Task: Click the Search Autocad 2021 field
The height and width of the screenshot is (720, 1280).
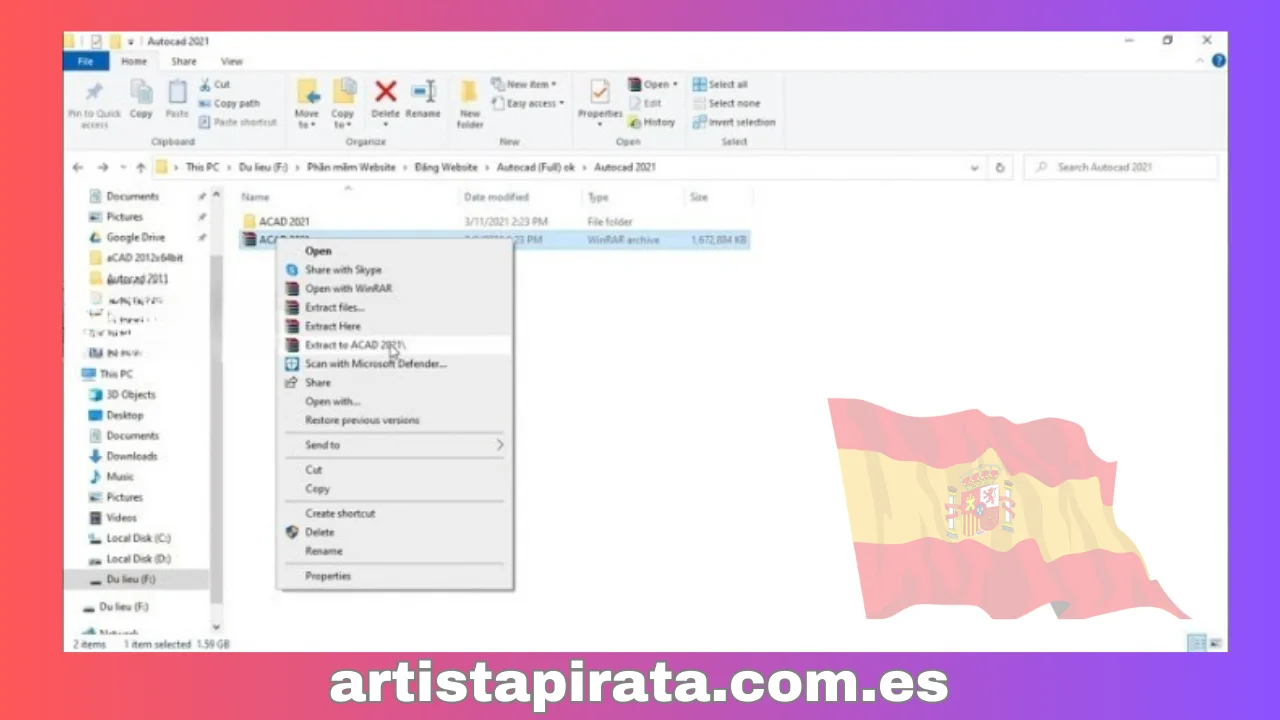Action: pos(1122,168)
